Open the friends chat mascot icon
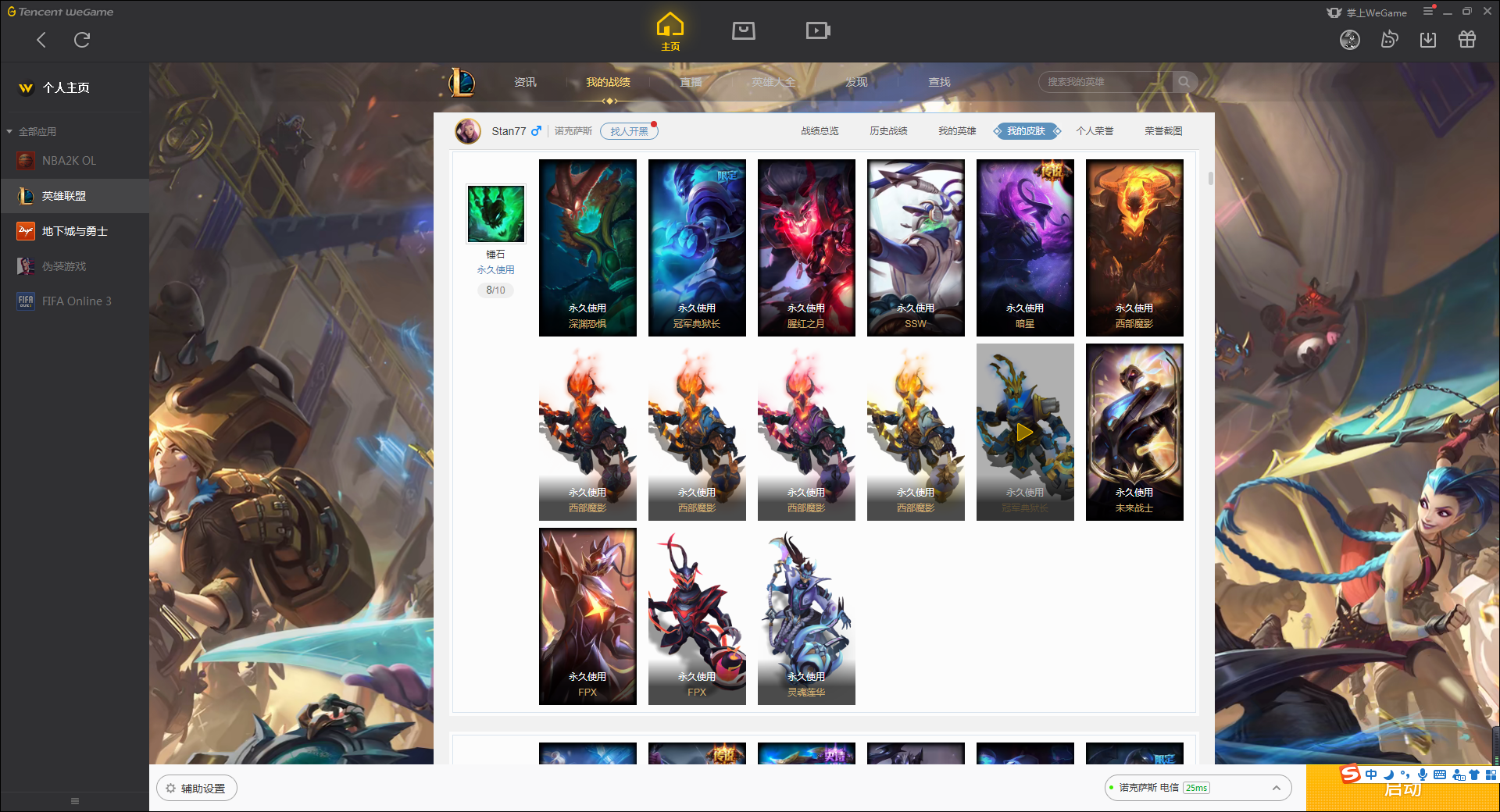The image size is (1500, 812). tap(1389, 39)
